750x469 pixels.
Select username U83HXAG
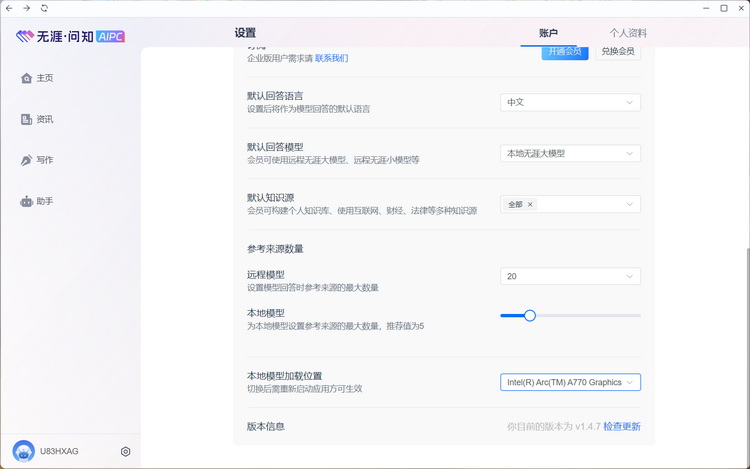[x=59, y=451]
